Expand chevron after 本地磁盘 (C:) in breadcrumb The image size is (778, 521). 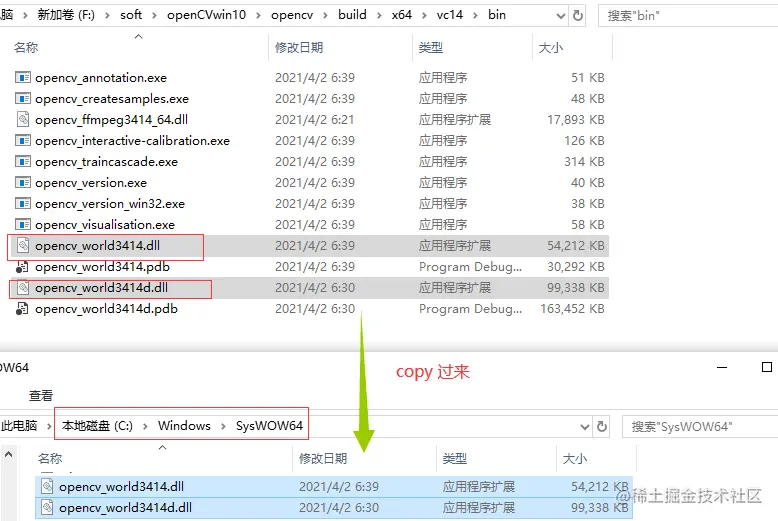[145, 426]
